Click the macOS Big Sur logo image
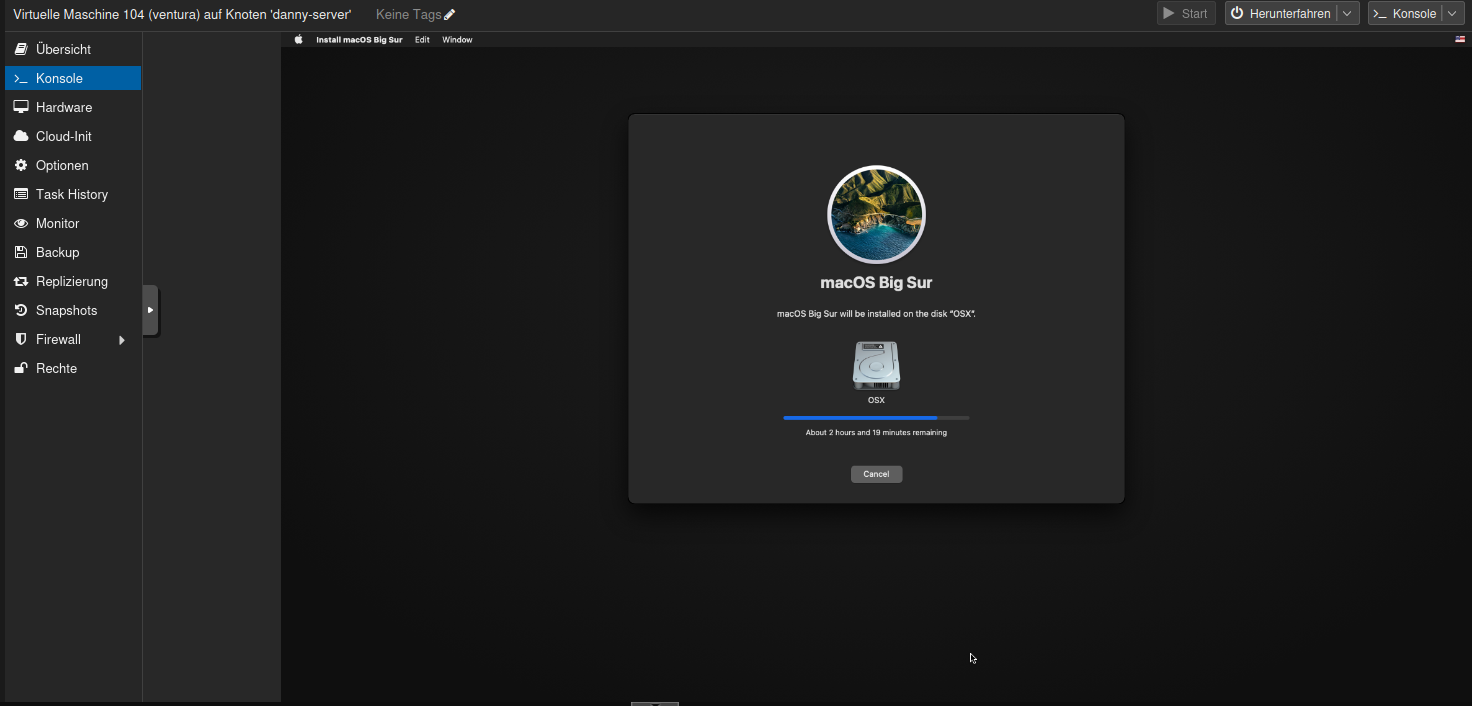1472x706 pixels. click(876, 214)
